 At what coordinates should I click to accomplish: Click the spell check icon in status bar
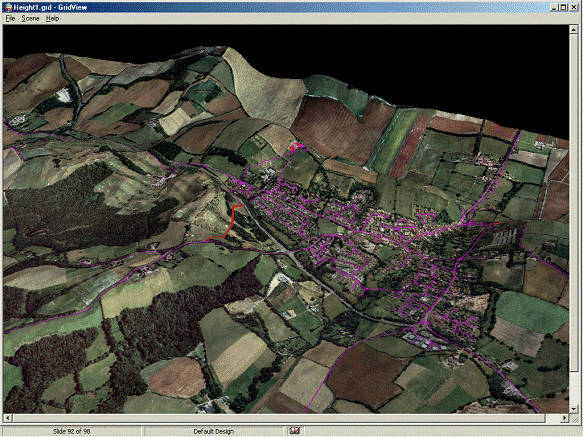click(x=295, y=430)
